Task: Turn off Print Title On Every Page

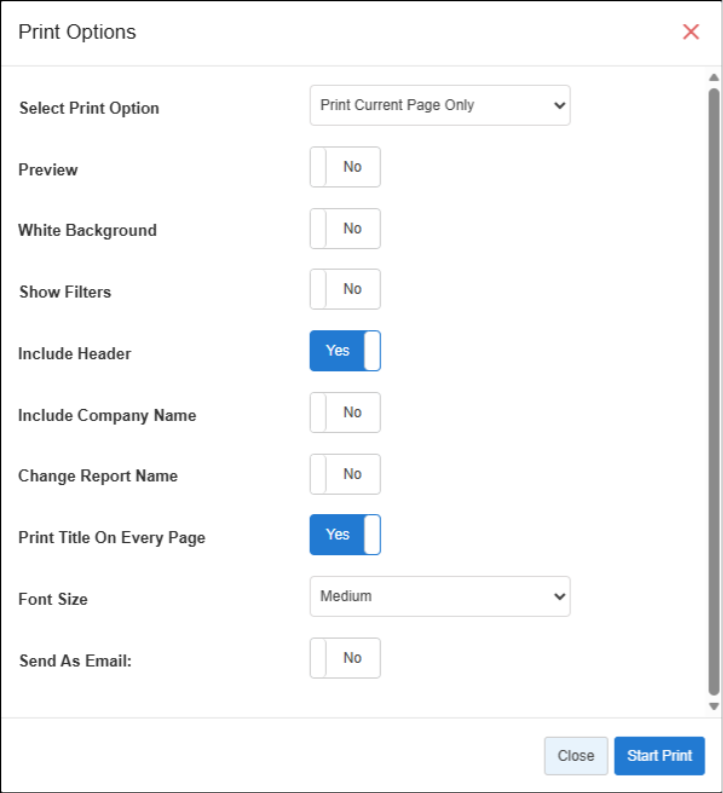Action: point(345,535)
